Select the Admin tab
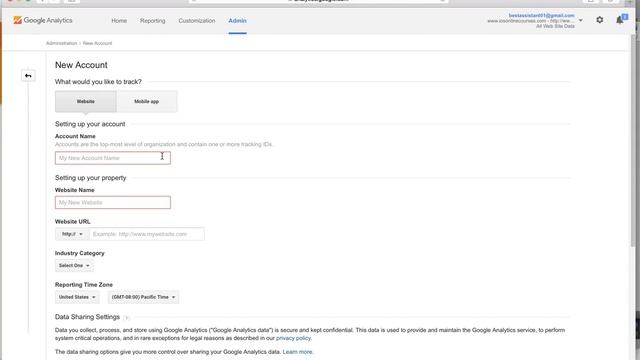Viewport: 640px width, 360px height. pyautogui.click(x=238, y=20)
